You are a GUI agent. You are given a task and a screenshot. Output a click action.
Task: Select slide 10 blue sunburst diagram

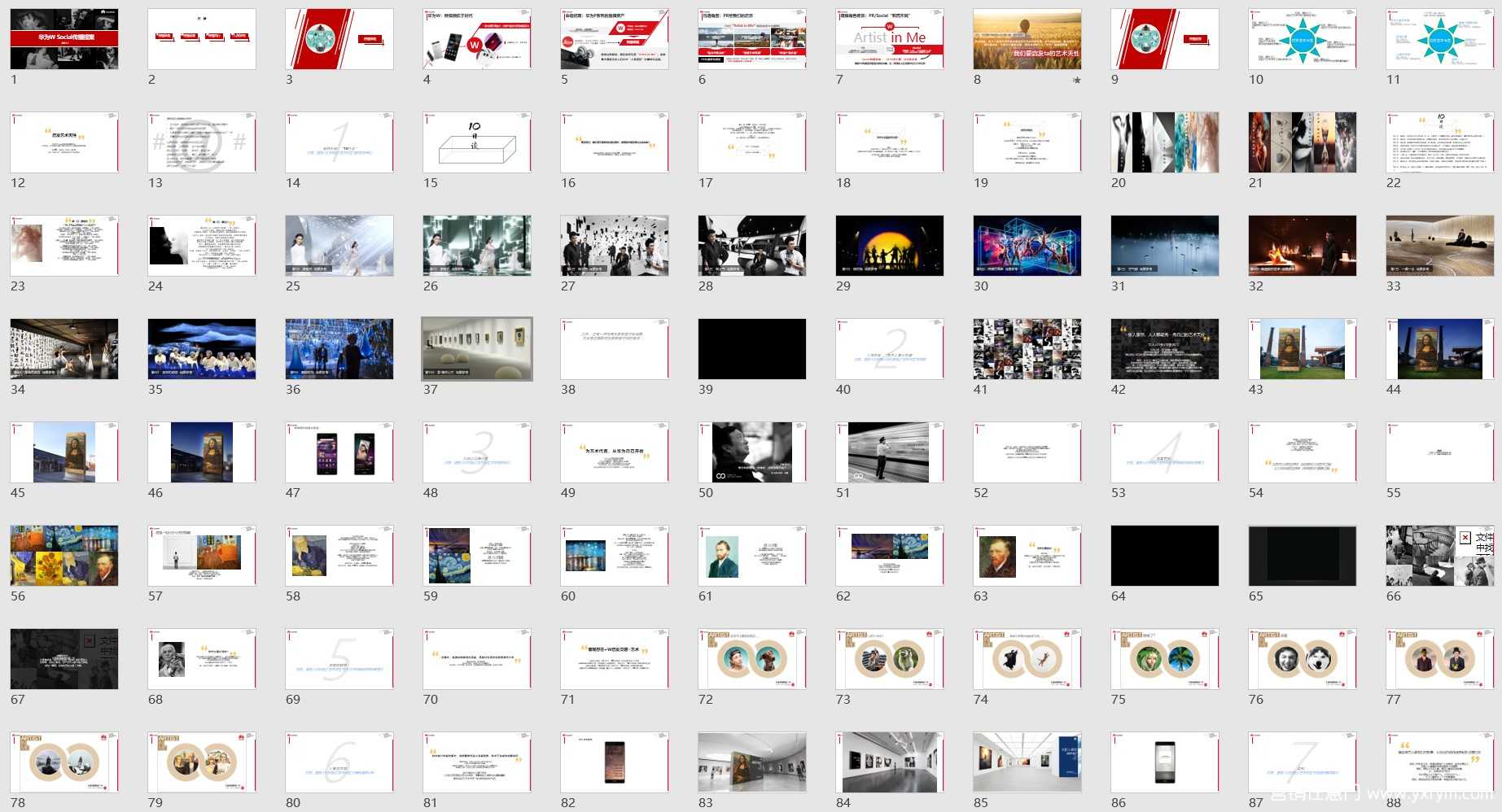[1303, 39]
